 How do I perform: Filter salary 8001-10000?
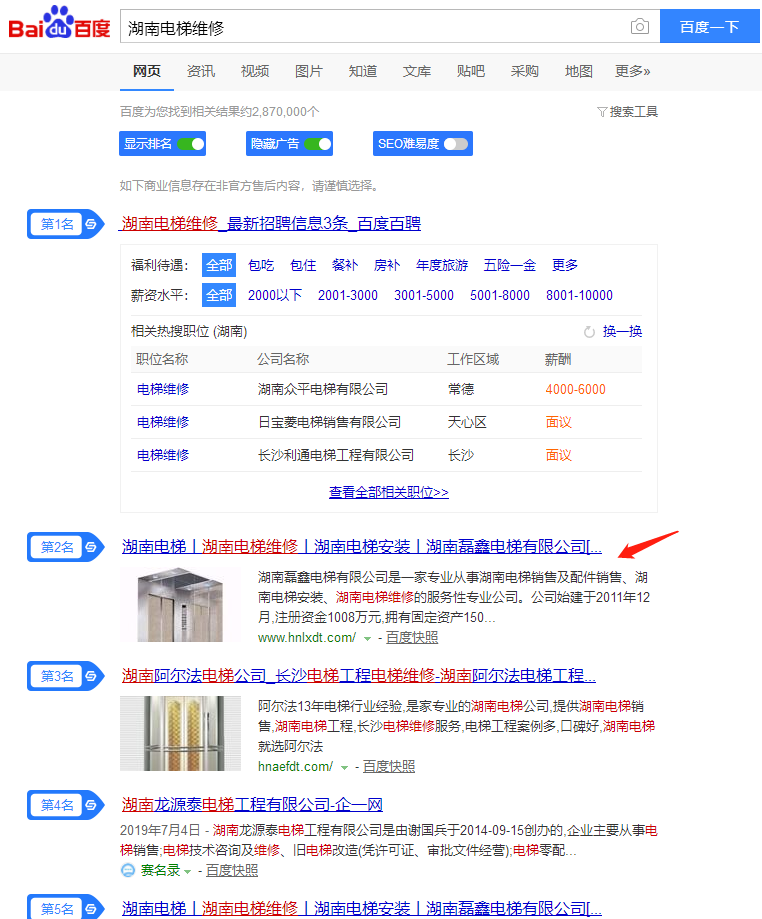pos(580,295)
